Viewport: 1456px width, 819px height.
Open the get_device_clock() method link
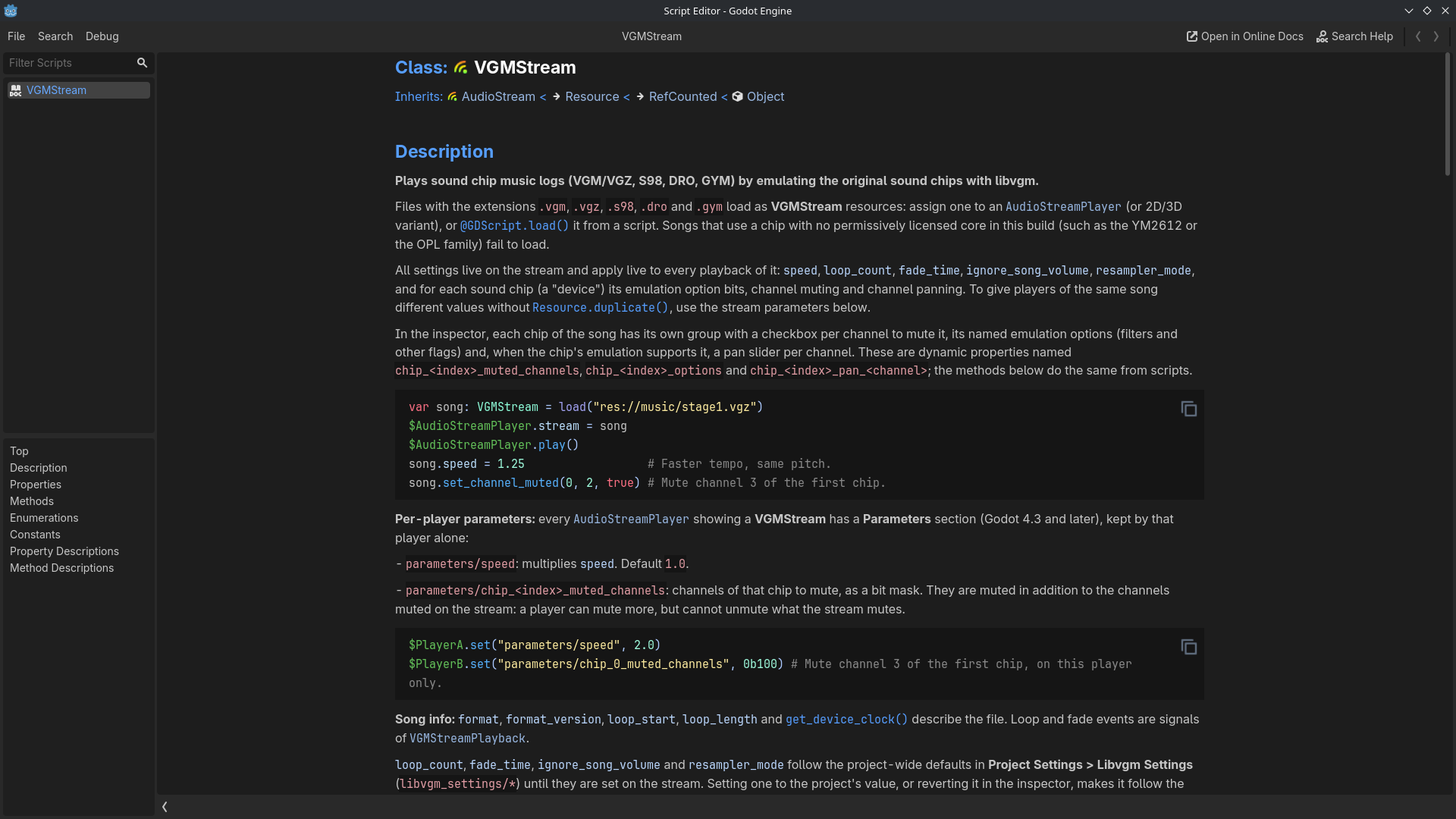pyautogui.click(x=846, y=720)
